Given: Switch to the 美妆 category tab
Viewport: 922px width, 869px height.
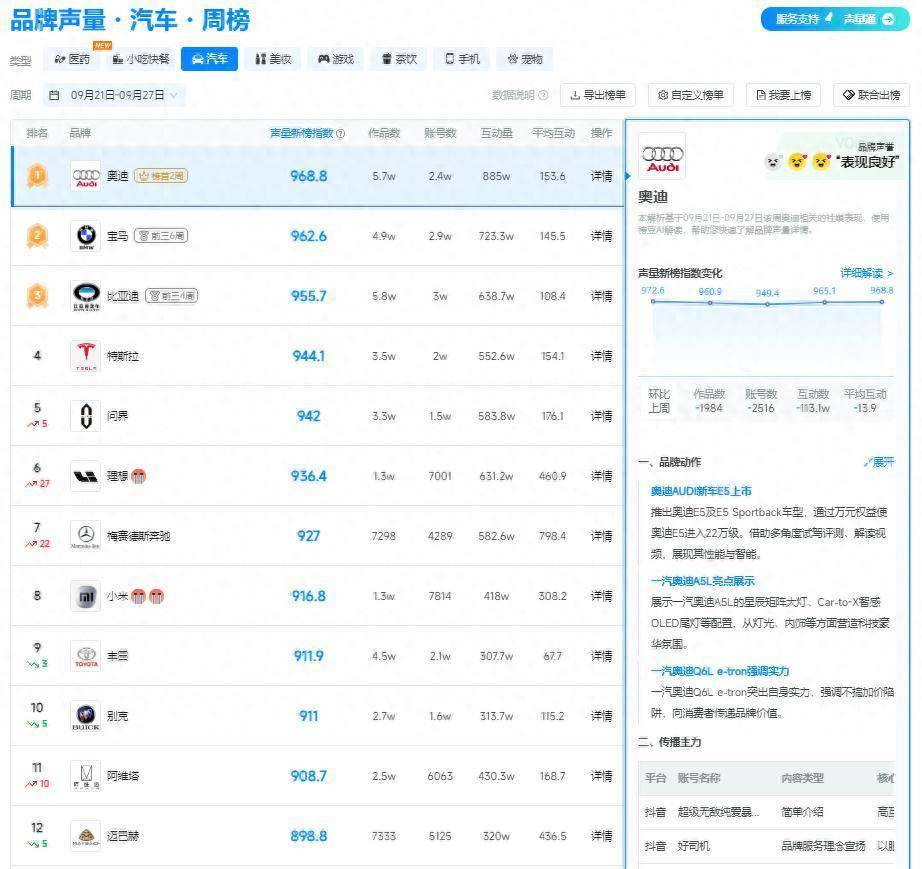Looking at the screenshot, I should tap(273, 58).
